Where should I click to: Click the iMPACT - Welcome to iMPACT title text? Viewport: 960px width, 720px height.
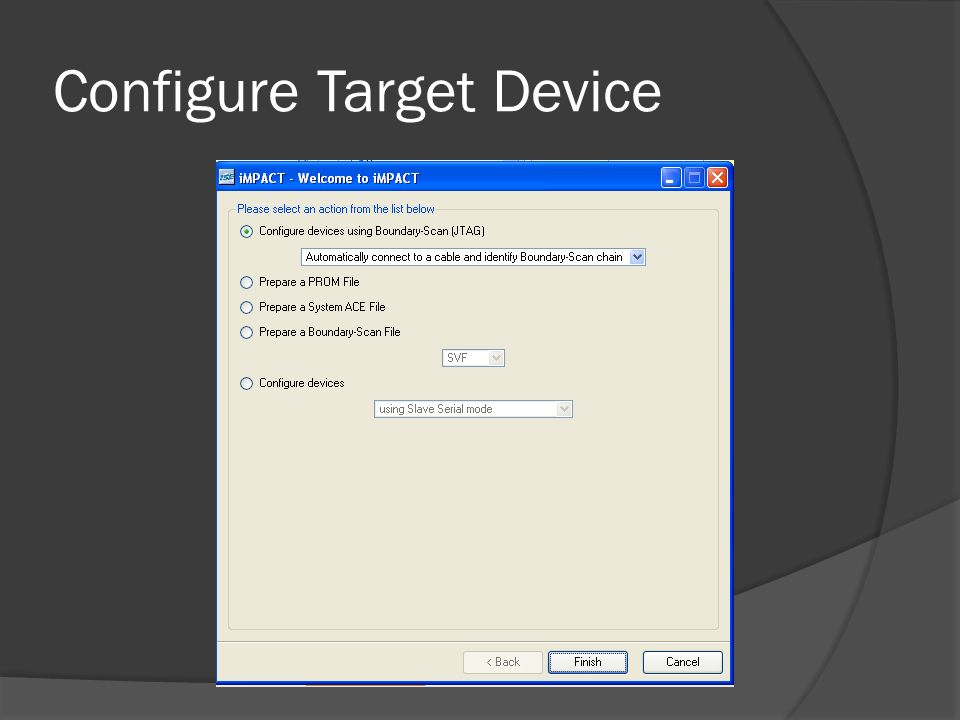pos(329,178)
